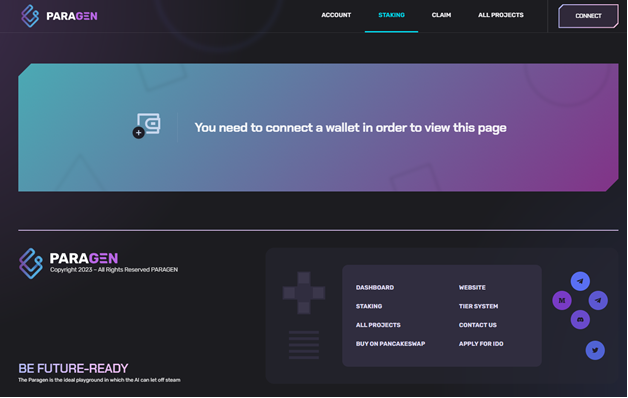Open the Account tab
628x398 pixels.
tap(336, 15)
